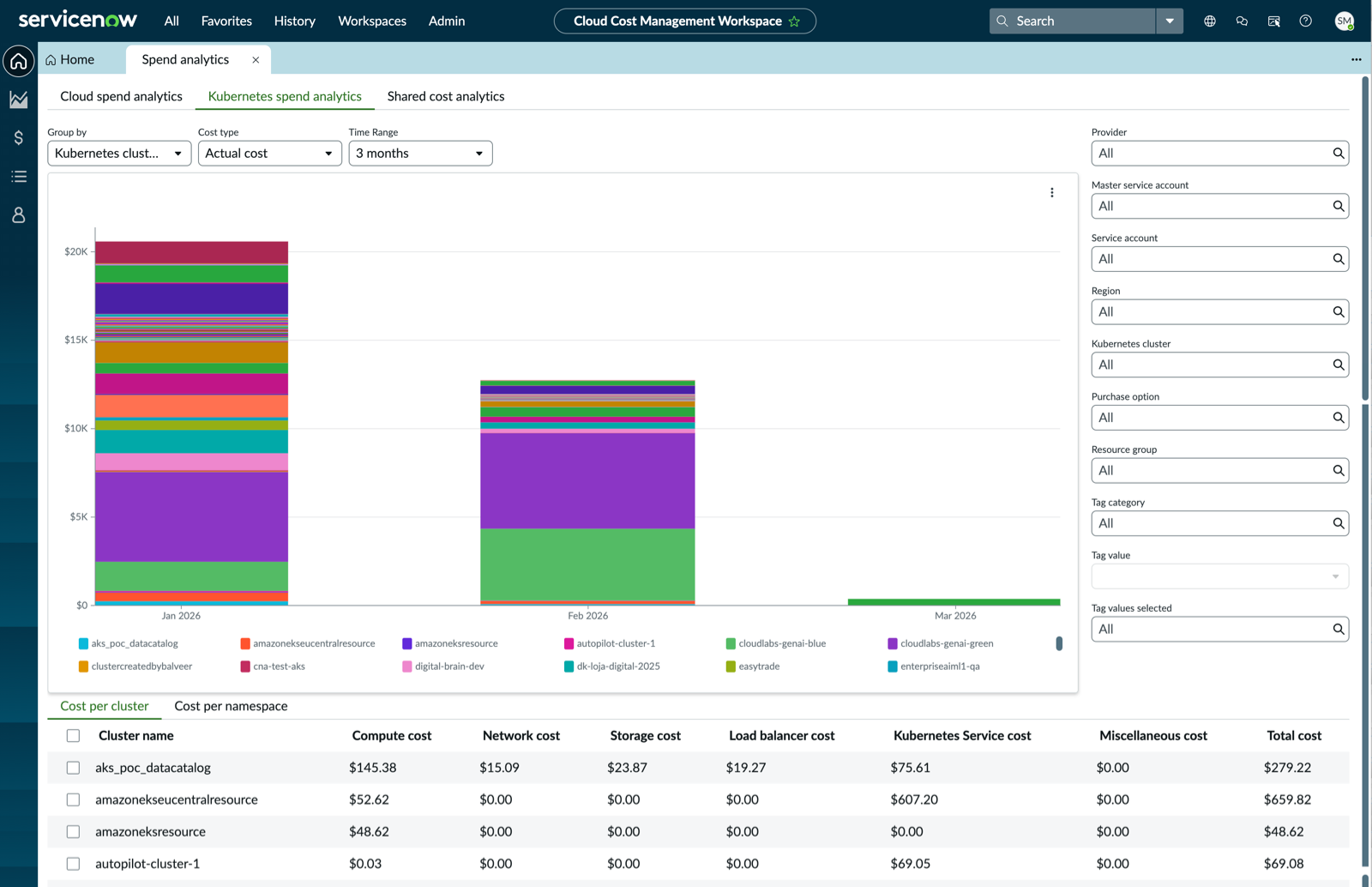Open the All menu in header
The image size is (1372, 887).
171,21
